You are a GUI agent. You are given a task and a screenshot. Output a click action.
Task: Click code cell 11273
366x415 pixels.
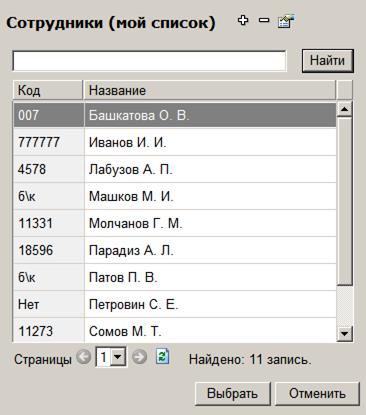(49, 330)
